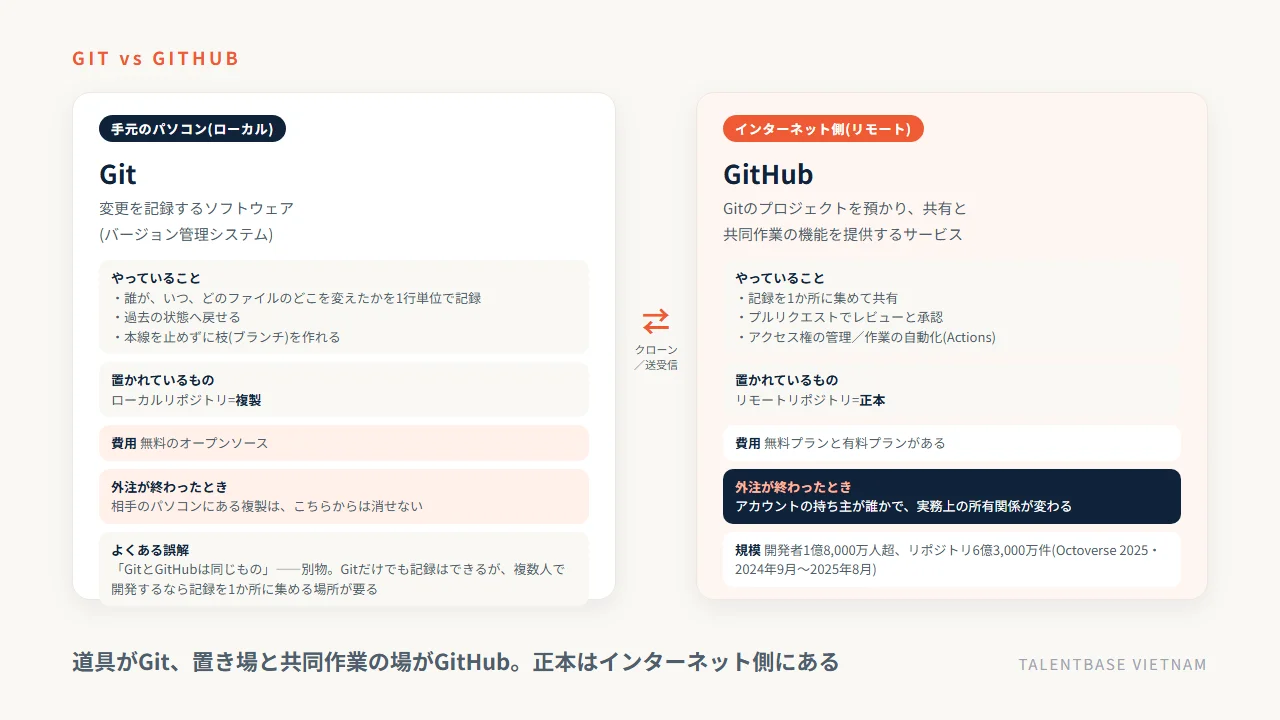The width and height of the screenshot is (1280, 720).
Task: Click the TALENTBASE VIETNAM footer text
Action: 1113,665
